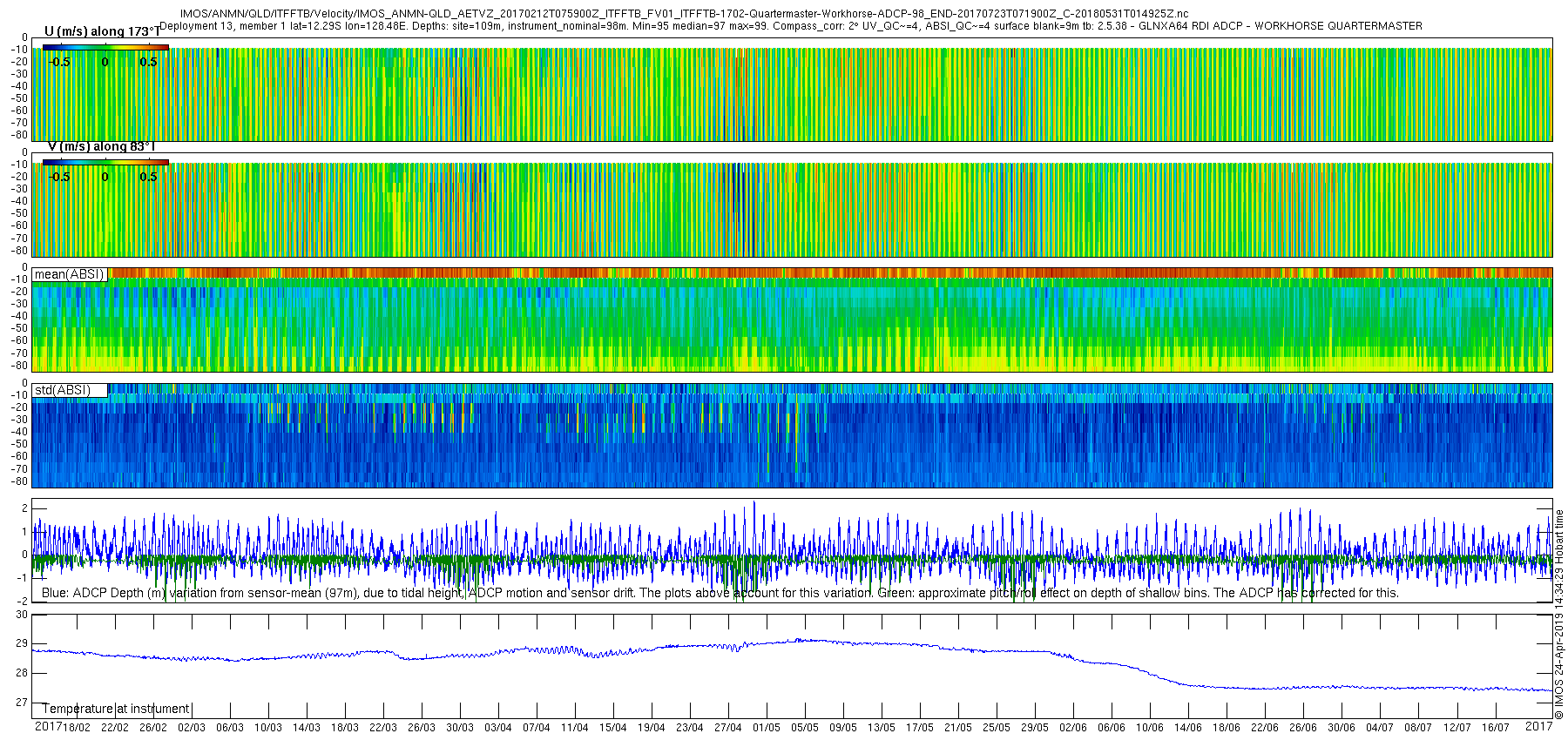Click the 09/05 date tick label
Viewport: 1568px width, 740px height.
click(x=843, y=728)
